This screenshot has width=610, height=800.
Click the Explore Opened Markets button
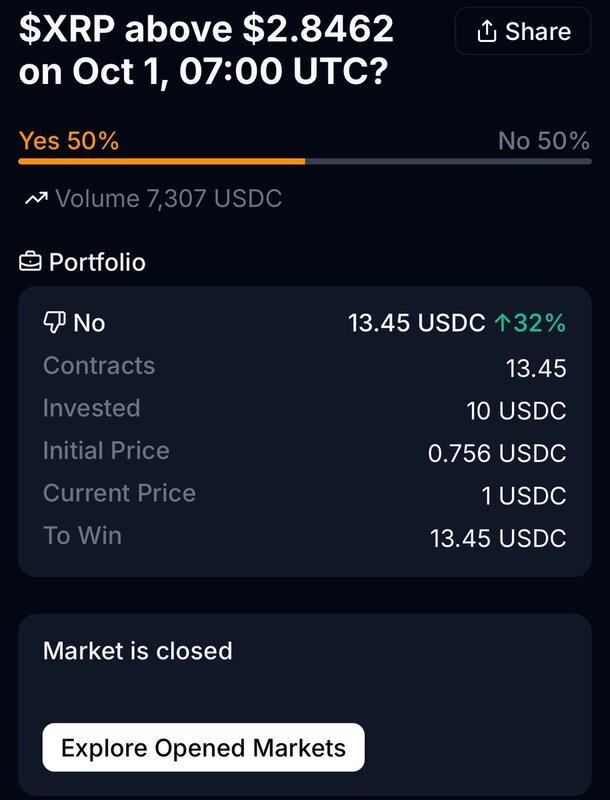pos(203,747)
